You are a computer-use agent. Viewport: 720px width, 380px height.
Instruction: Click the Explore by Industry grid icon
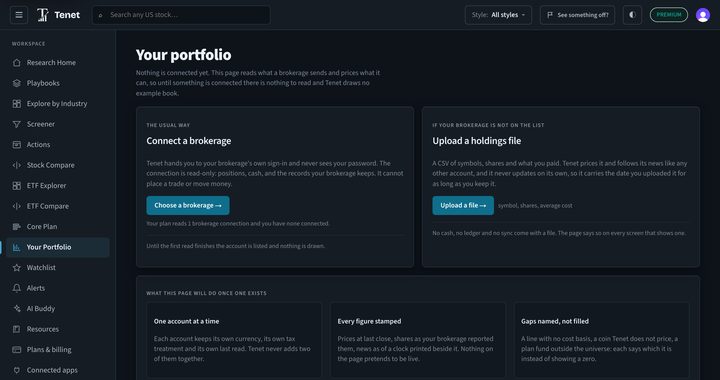(x=17, y=104)
